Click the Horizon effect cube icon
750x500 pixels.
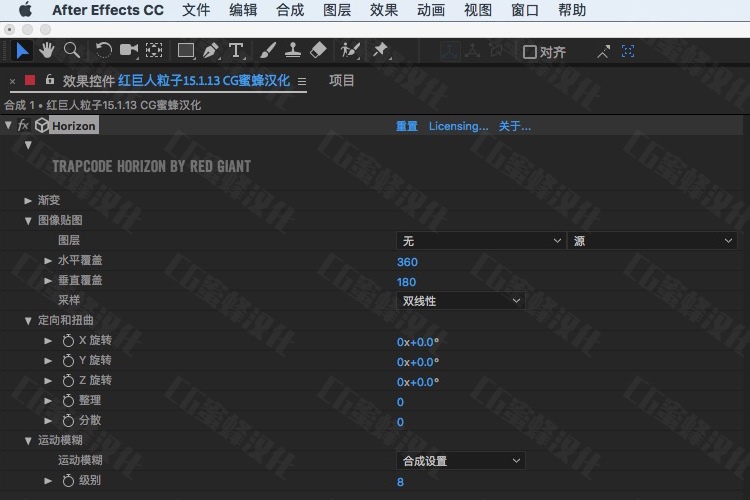click(x=42, y=125)
